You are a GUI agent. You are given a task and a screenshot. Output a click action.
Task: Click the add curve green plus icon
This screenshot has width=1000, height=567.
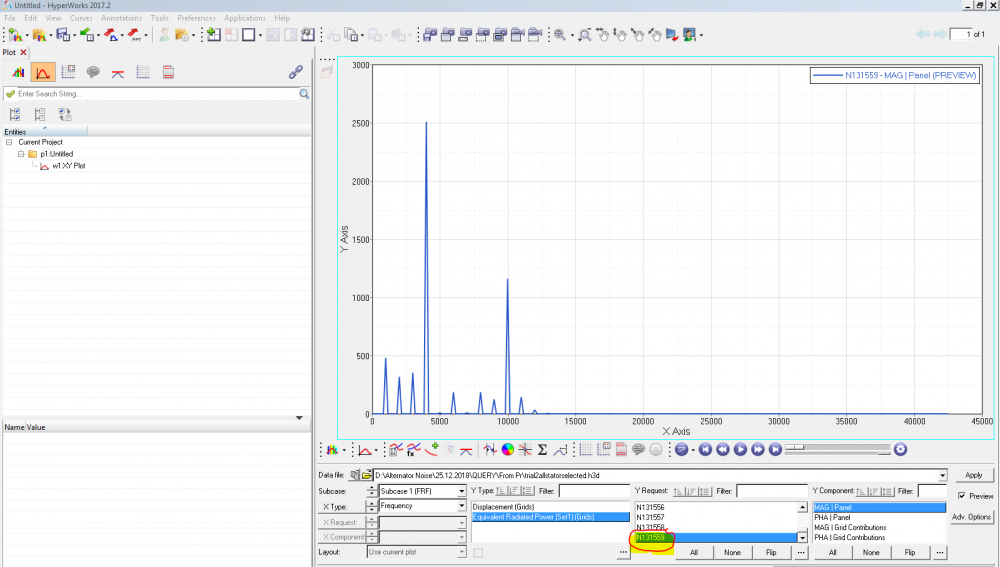[432, 449]
